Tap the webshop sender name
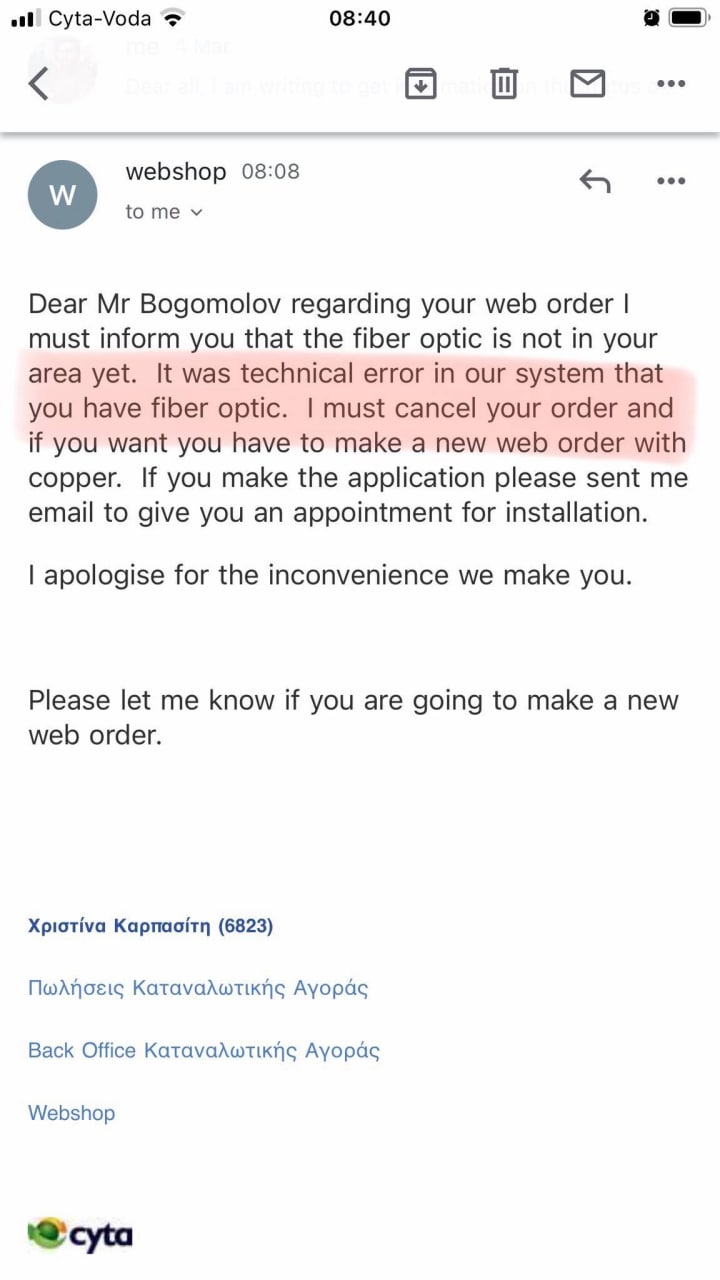The image size is (720, 1280). tap(176, 171)
